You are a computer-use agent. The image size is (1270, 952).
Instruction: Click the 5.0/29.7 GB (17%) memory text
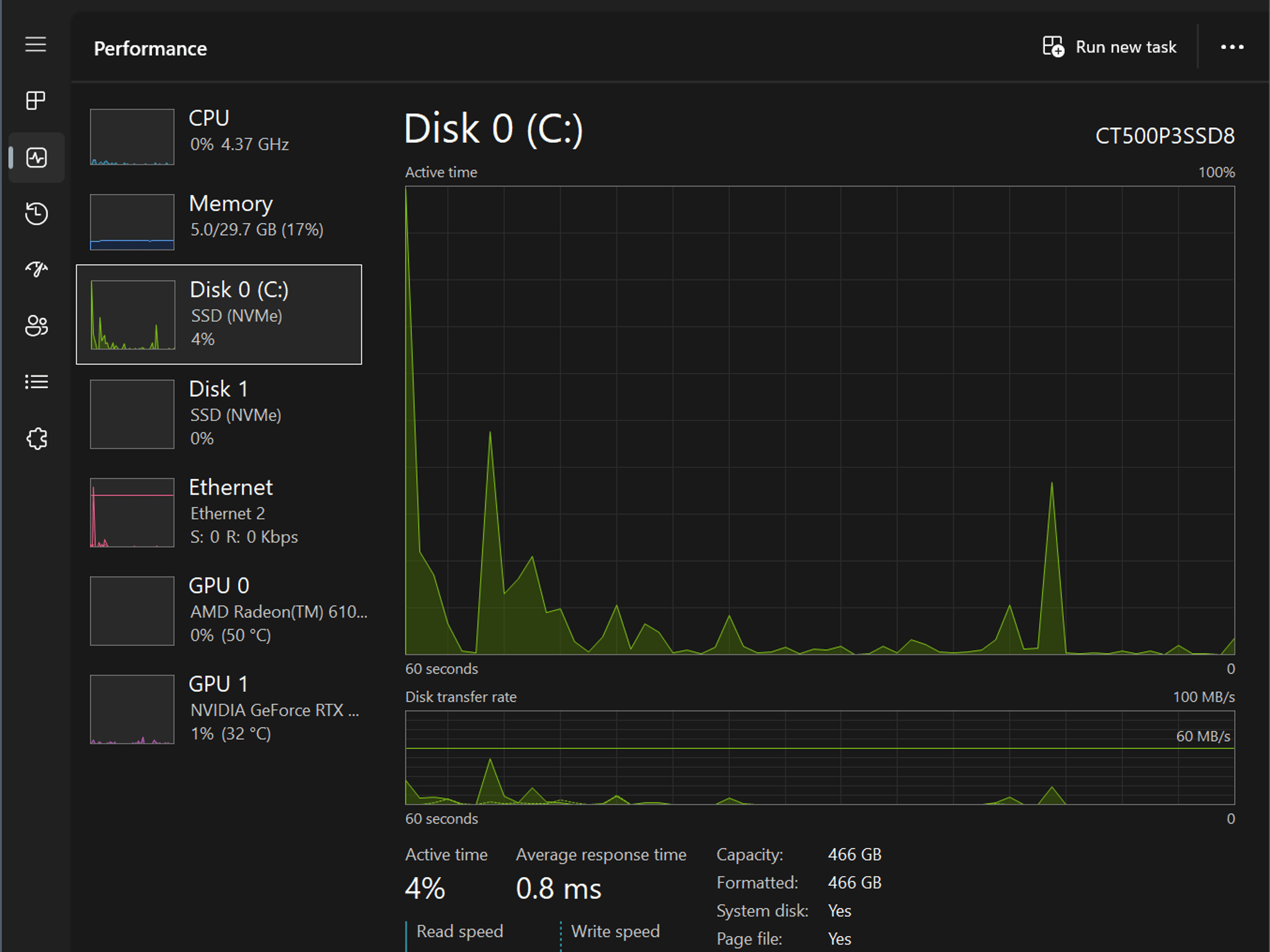click(x=257, y=229)
